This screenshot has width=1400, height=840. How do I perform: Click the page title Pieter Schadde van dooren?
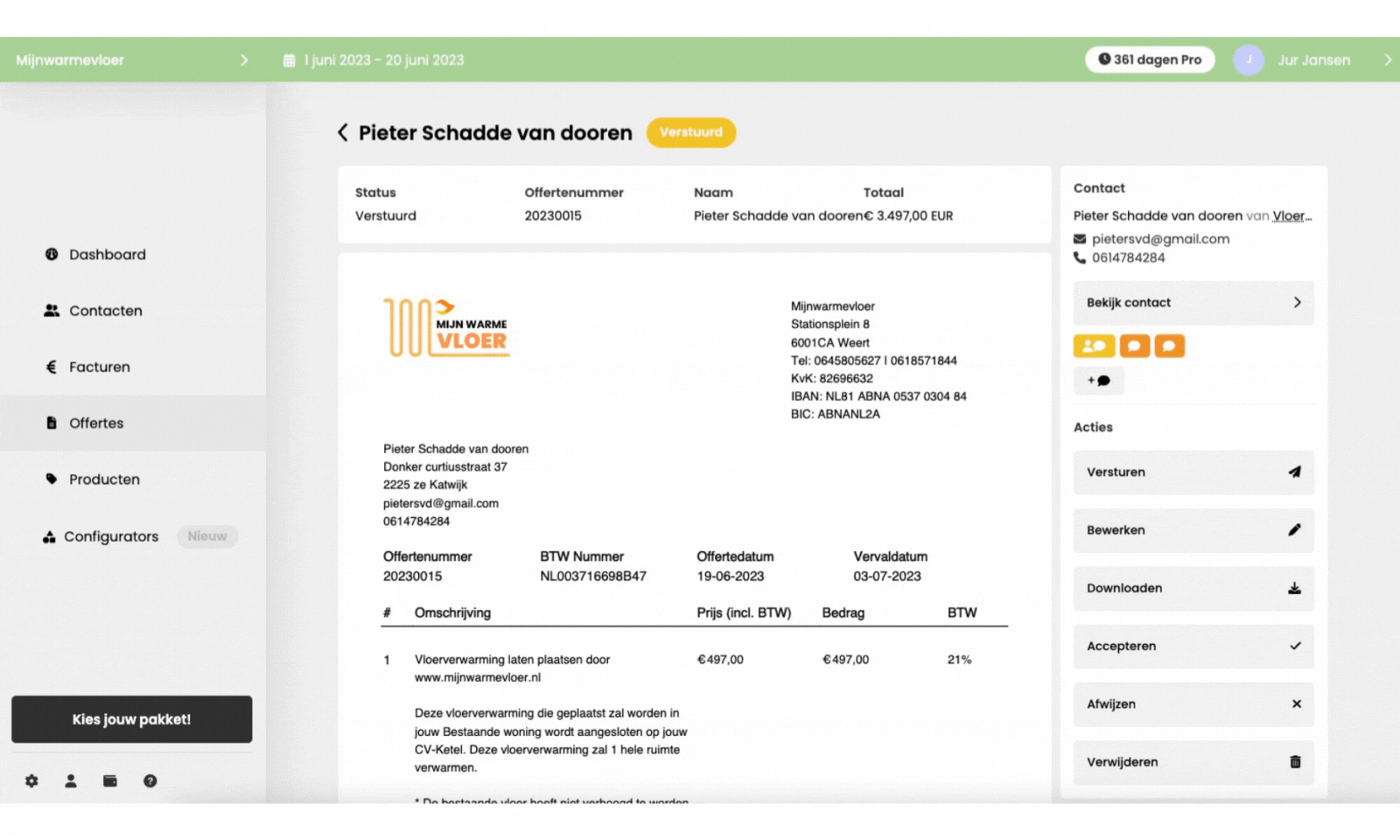495,133
